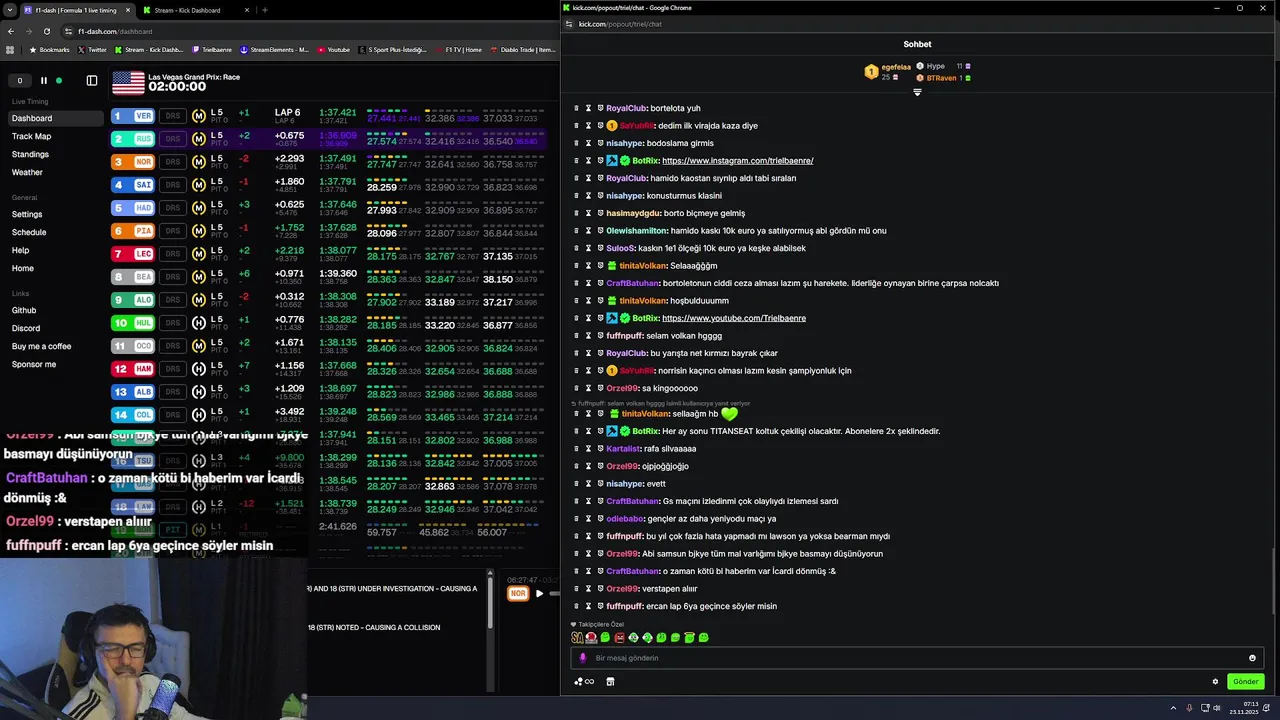
Task: Select the LEC driver badge
Action: pyautogui.click(x=133, y=253)
